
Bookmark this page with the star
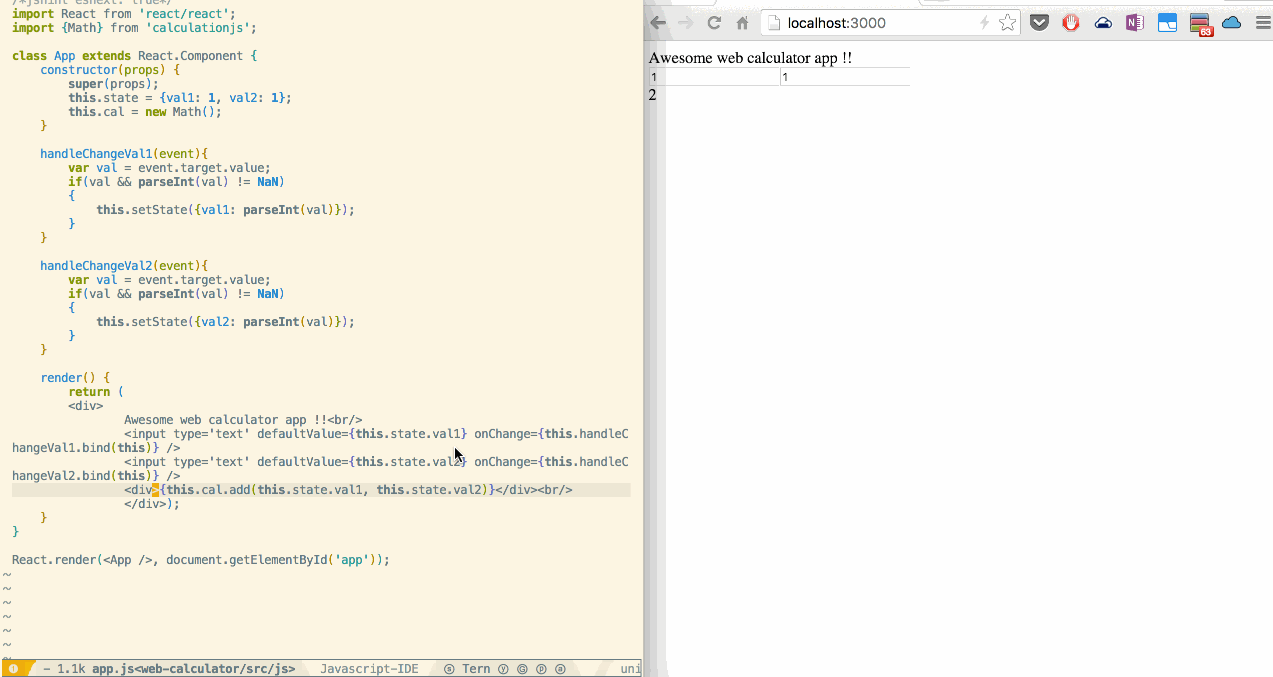coord(1007,23)
